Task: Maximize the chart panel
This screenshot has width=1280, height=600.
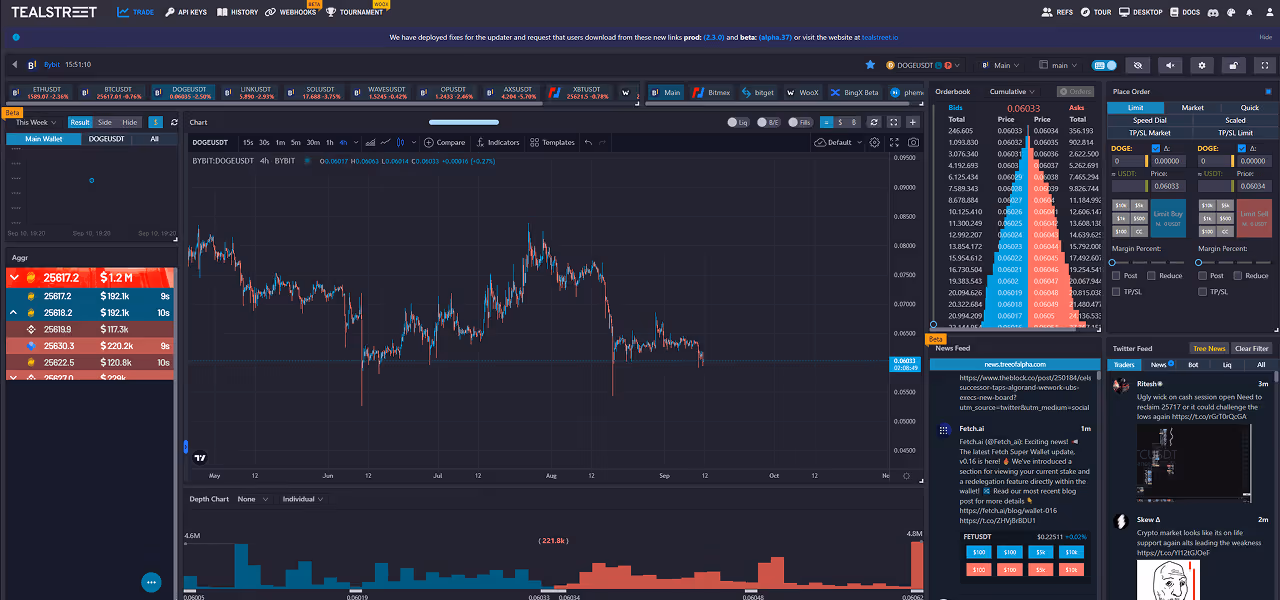Action: (894, 122)
